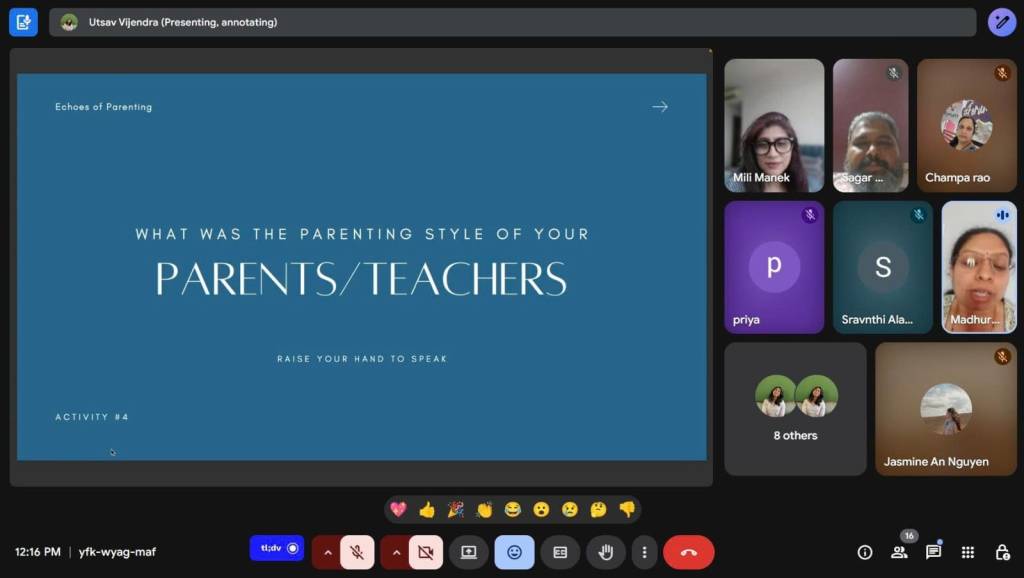Send the thumbs up reaction
Image resolution: width=1024 pixels, height=578 pixels.
point(427,510)
